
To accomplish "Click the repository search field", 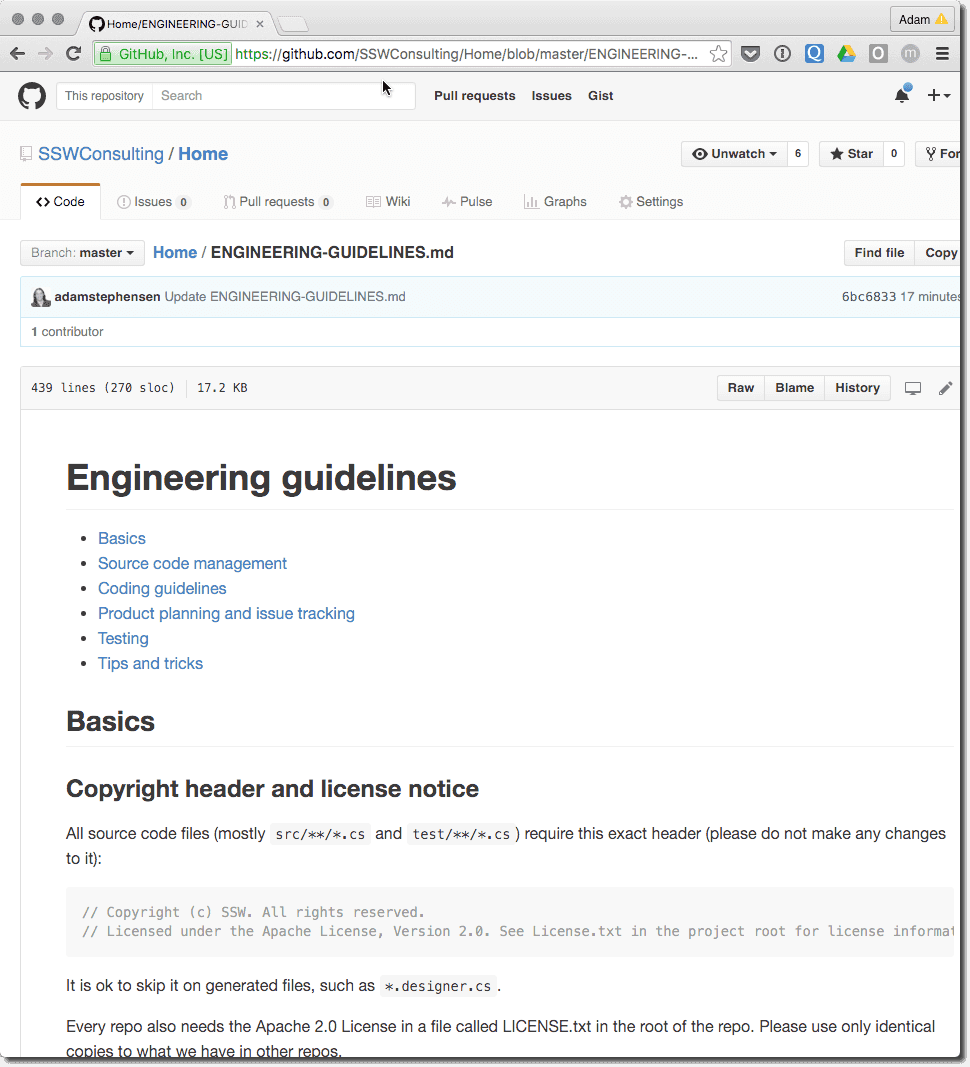I will (x=284, y=96).
